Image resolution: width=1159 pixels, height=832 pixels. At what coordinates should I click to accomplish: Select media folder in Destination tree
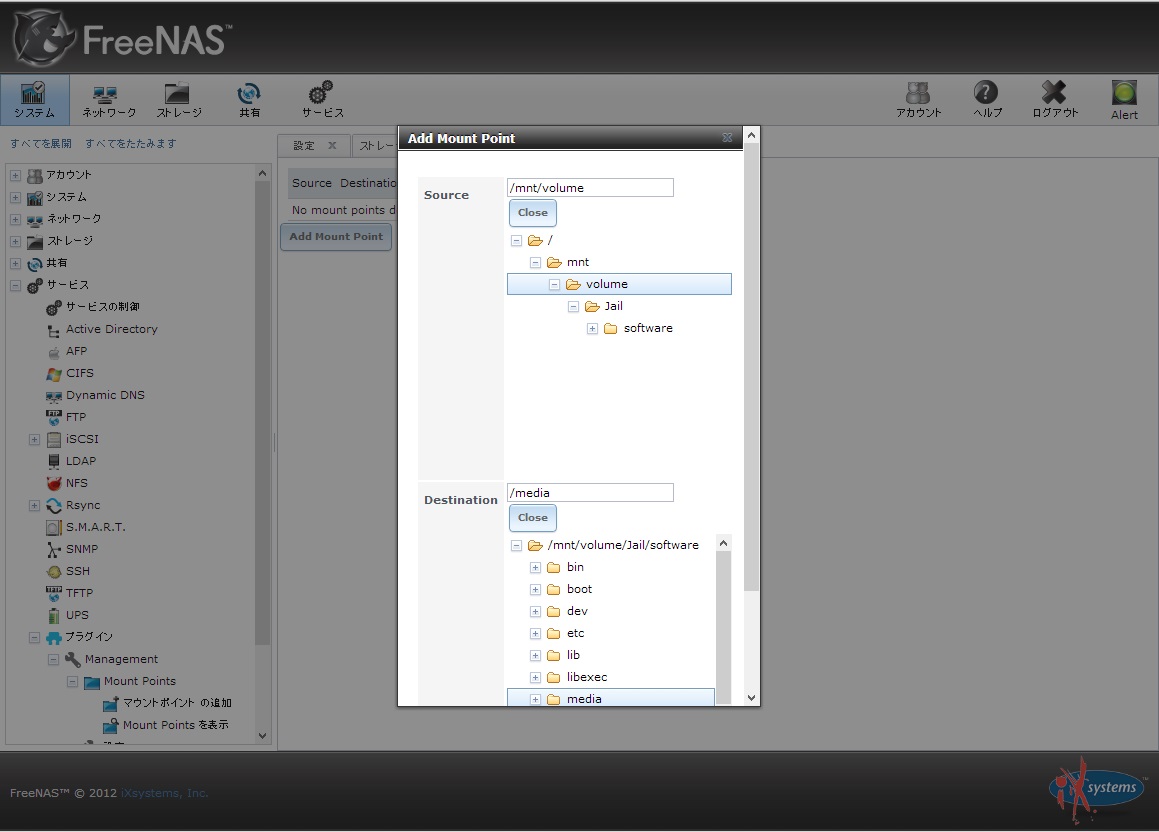[611, 698]
